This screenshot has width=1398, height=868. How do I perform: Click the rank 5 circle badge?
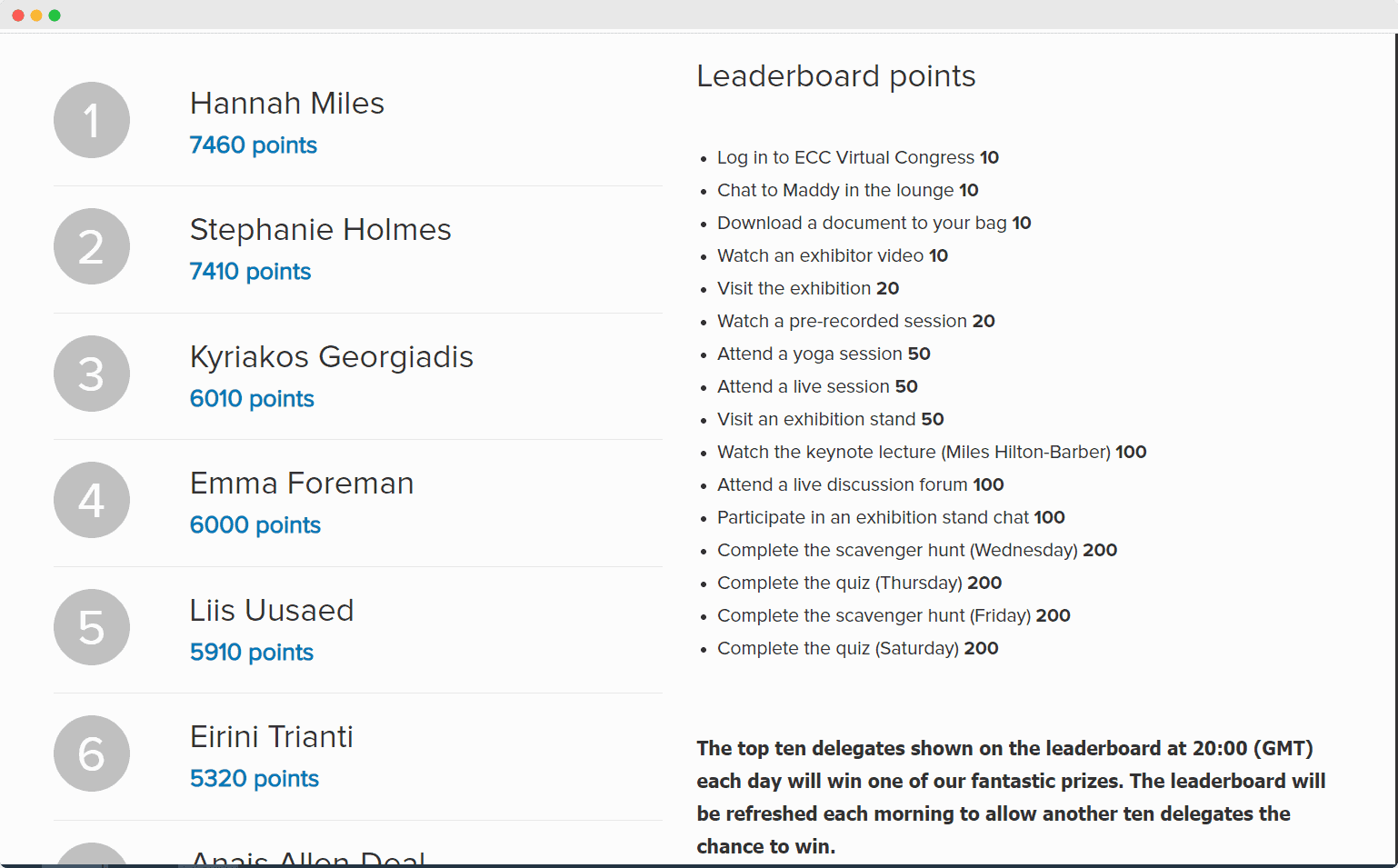point(91,626)
